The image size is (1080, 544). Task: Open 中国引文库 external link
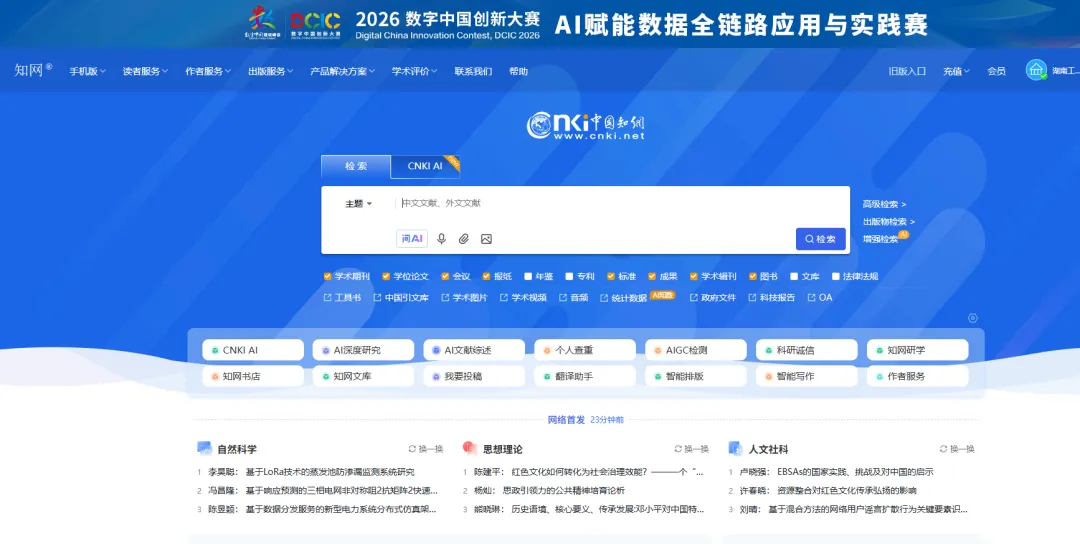401,297
